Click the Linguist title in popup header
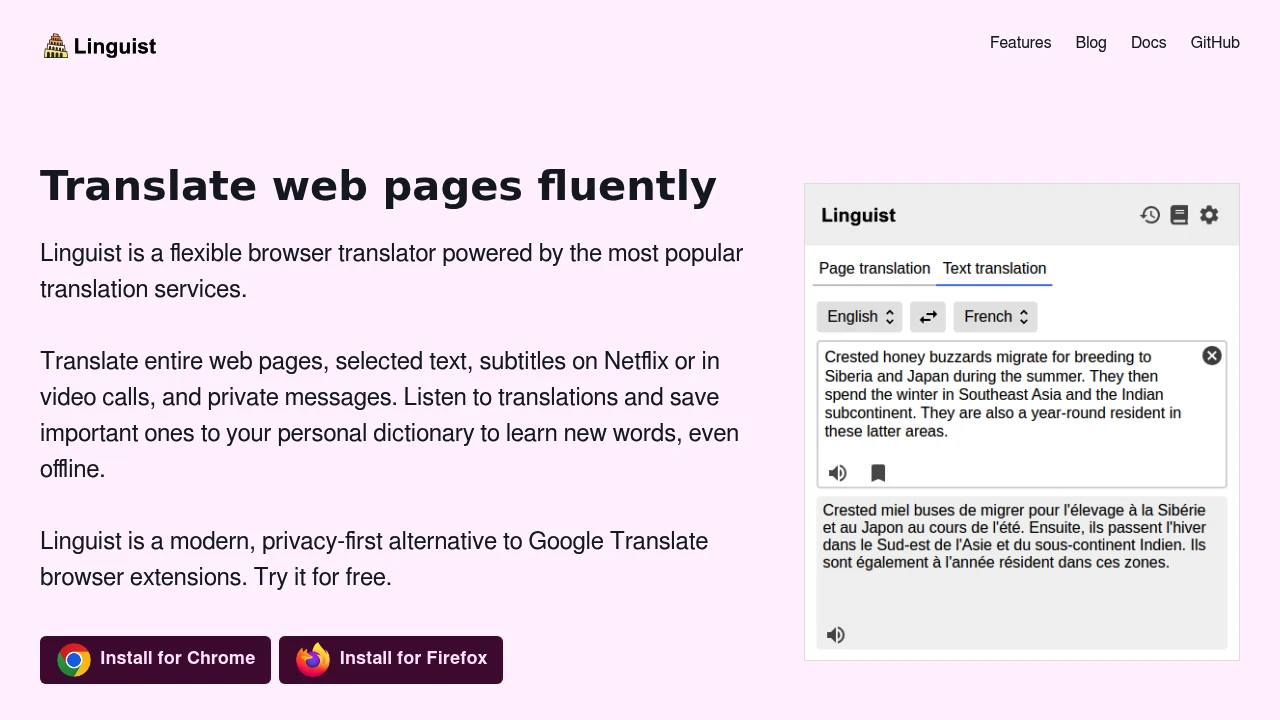This screenshot has width=1280, height=720. tap(858, 215)
